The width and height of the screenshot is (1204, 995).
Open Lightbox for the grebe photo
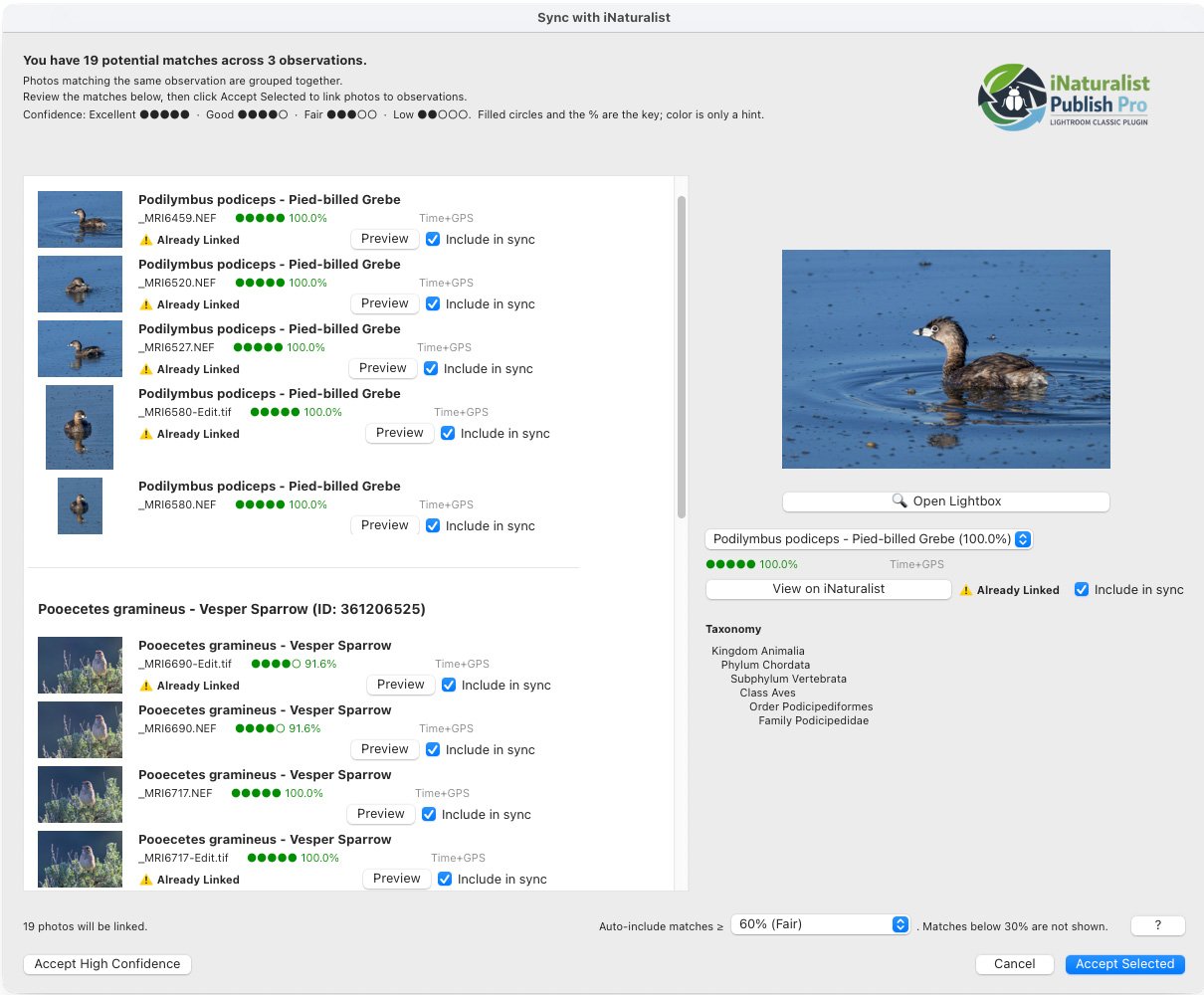[945, 501]
